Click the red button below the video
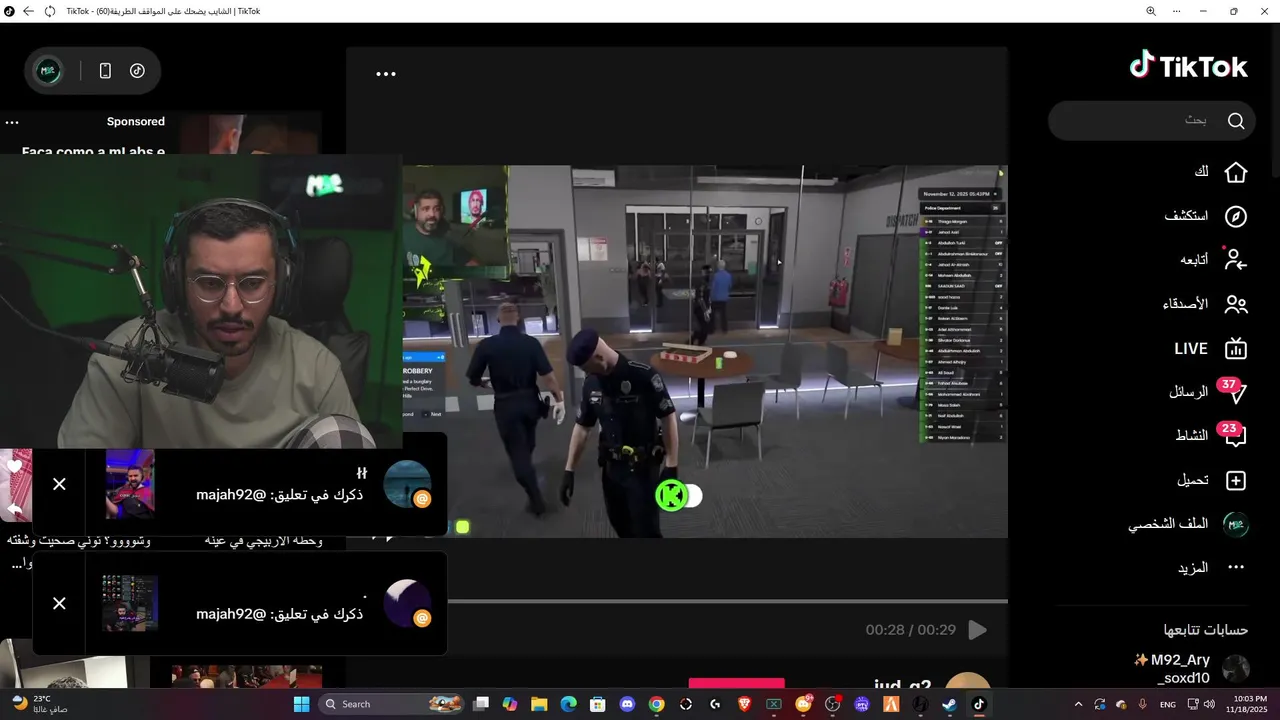Viewport: 1280px width, 720px height. (737, 683)
